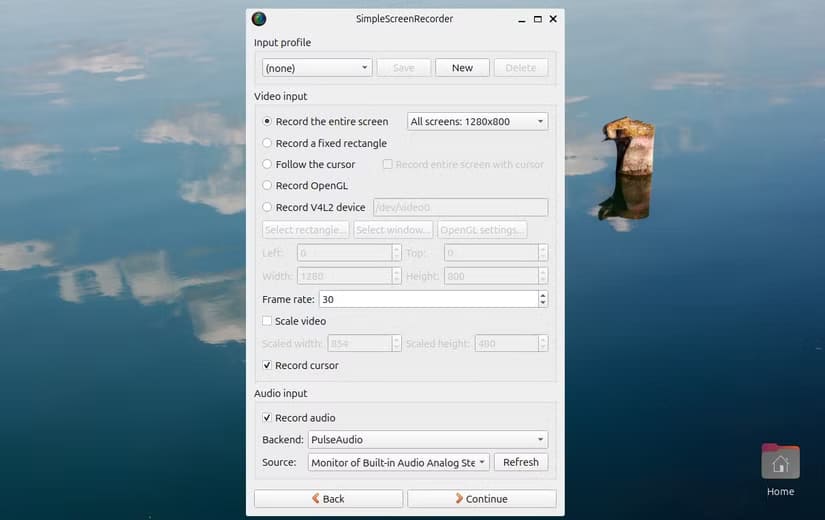This screenshot has height=520, width=825.
Task: Click Continue to proceed
Action: pyautogui.click(x=481, y=498)
